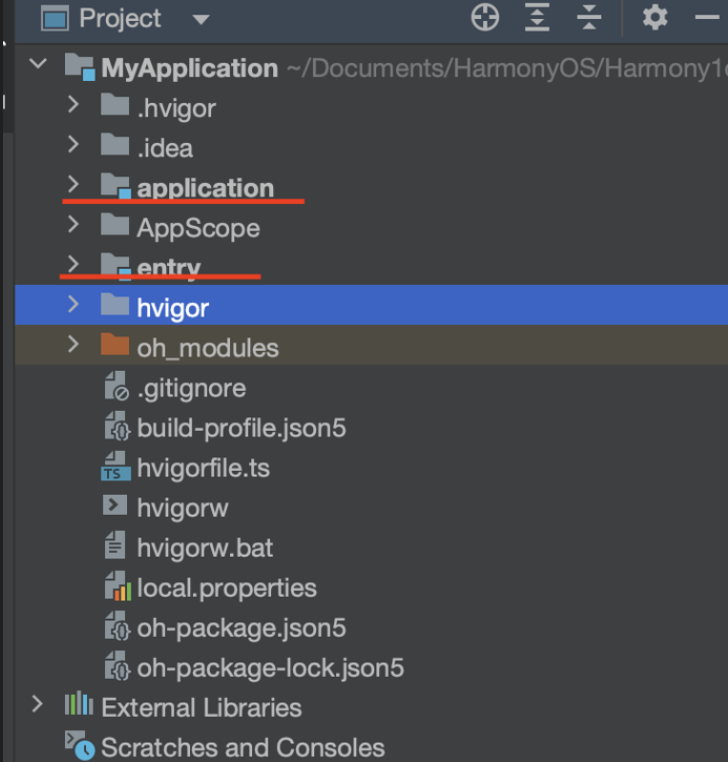Click the .idea folder icon
The width and height of the screenshot is (728, 762).
coord(115,144)
